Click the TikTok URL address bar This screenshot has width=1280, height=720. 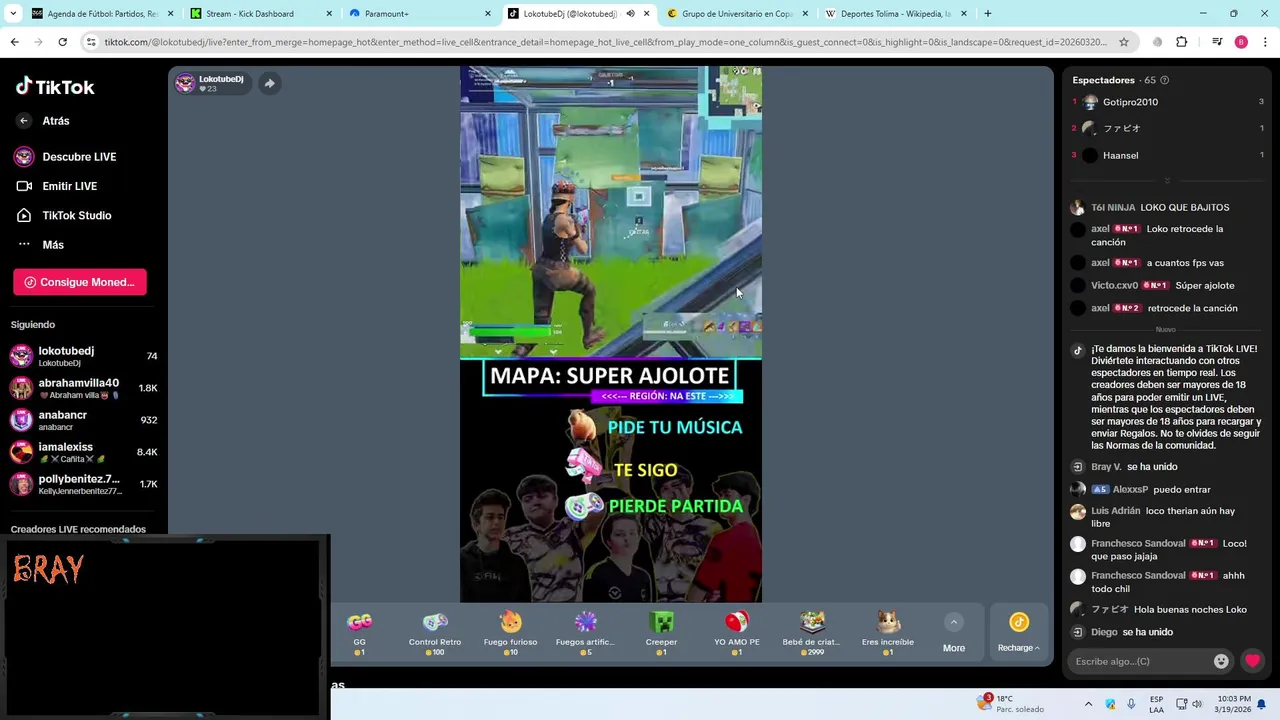pos(605,42)
